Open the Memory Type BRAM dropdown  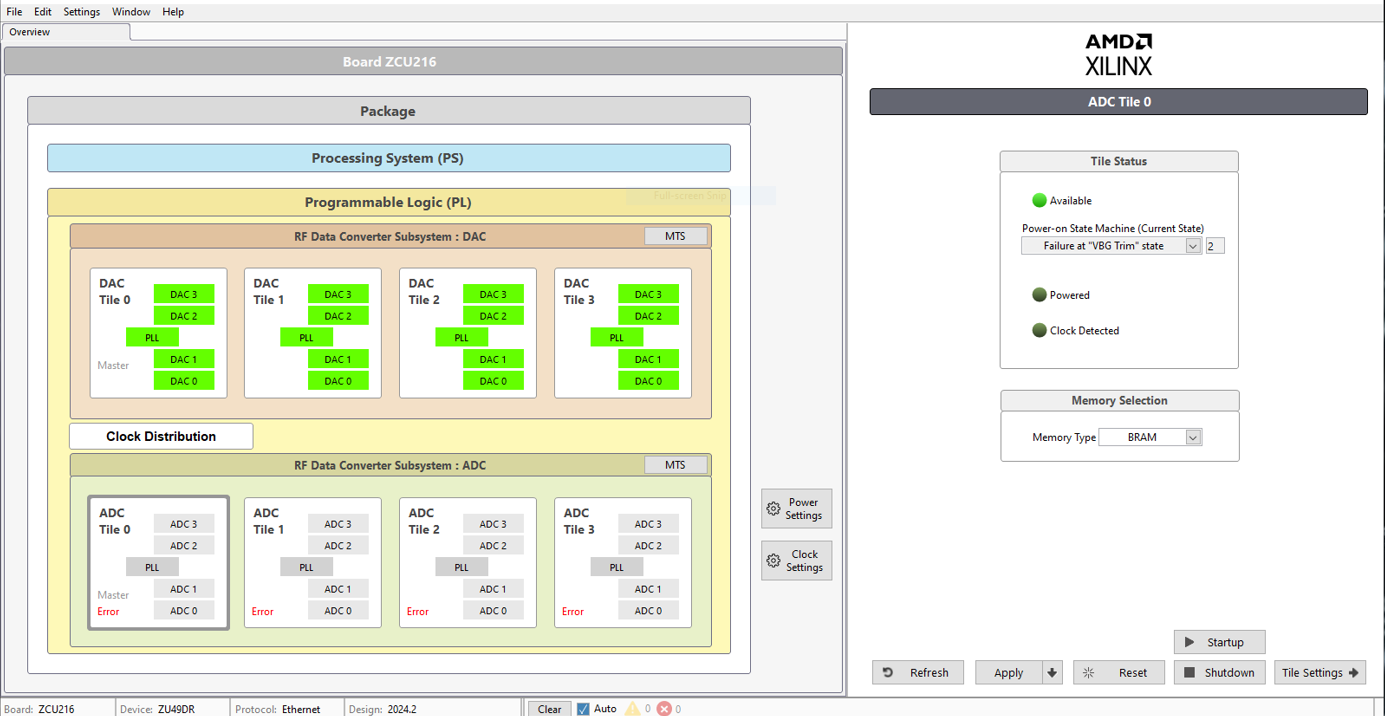[x=1191, y=436]
